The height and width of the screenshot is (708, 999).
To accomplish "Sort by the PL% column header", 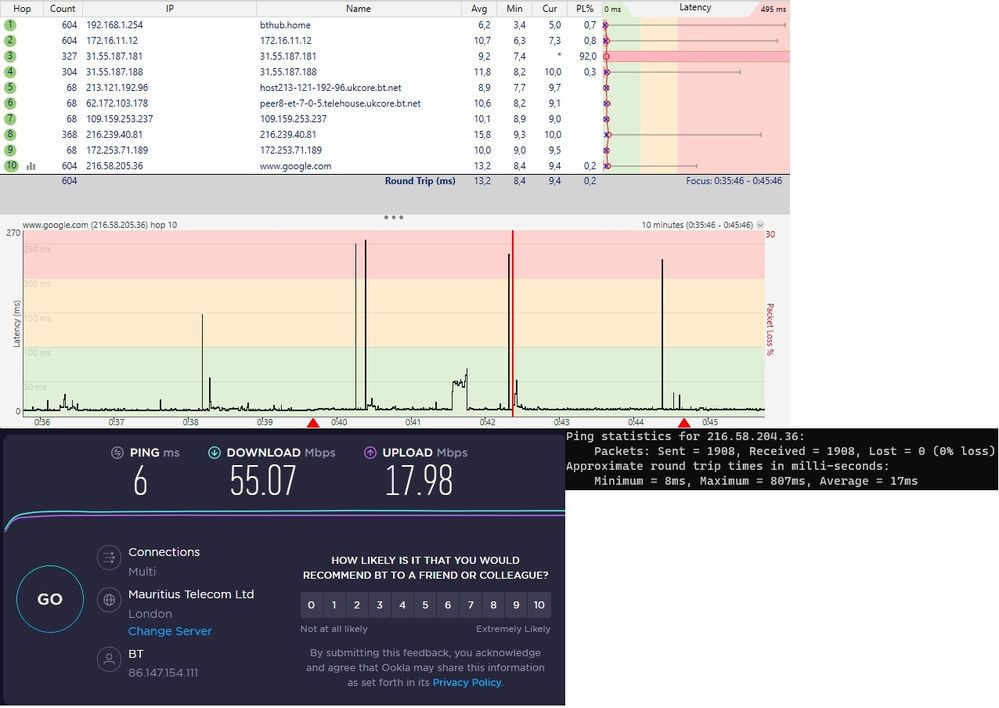I will [x=585, y=8].
